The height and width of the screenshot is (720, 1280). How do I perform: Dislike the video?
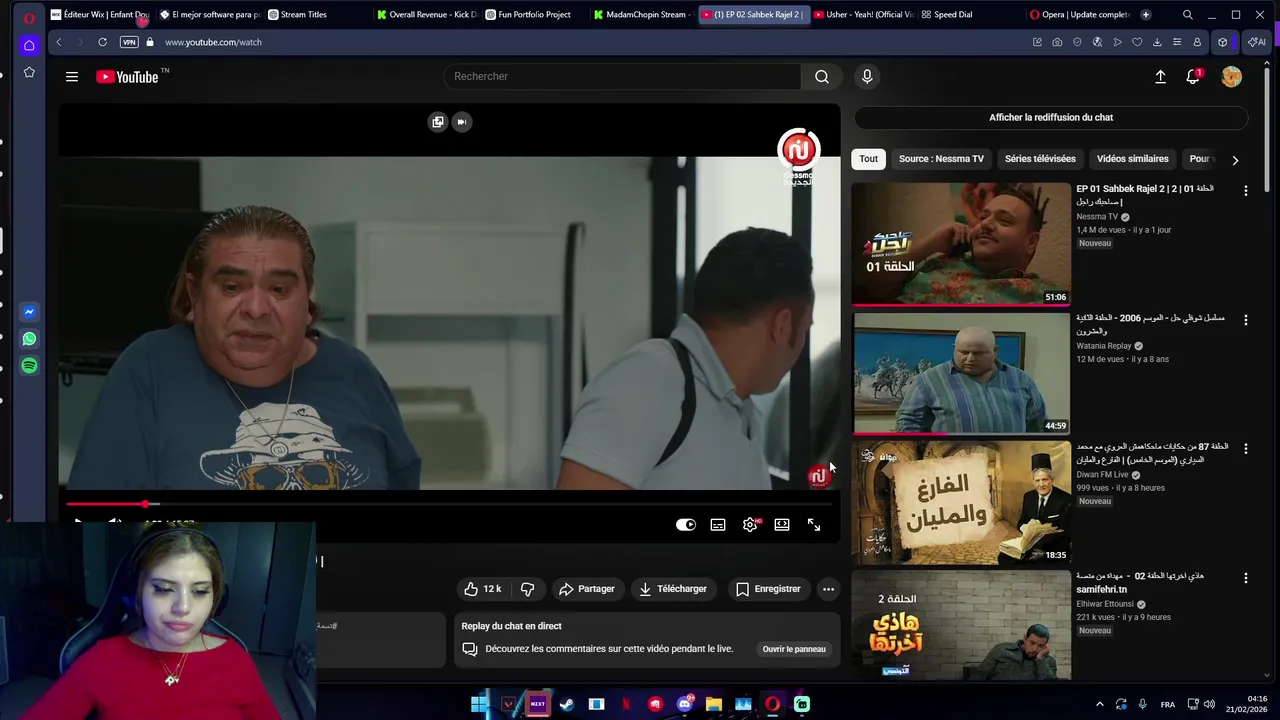tap(528, 589)
